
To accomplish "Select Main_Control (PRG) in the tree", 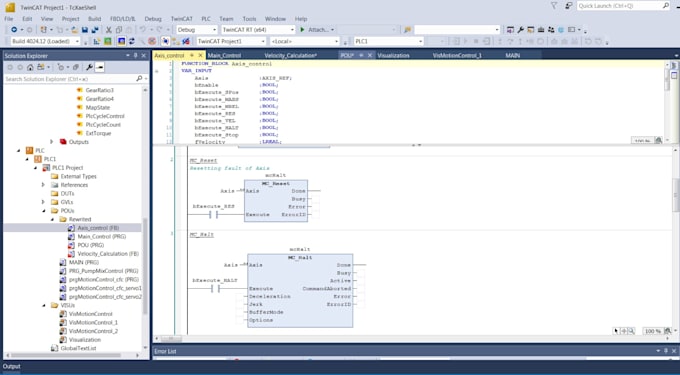I will (x=101, y=236).
